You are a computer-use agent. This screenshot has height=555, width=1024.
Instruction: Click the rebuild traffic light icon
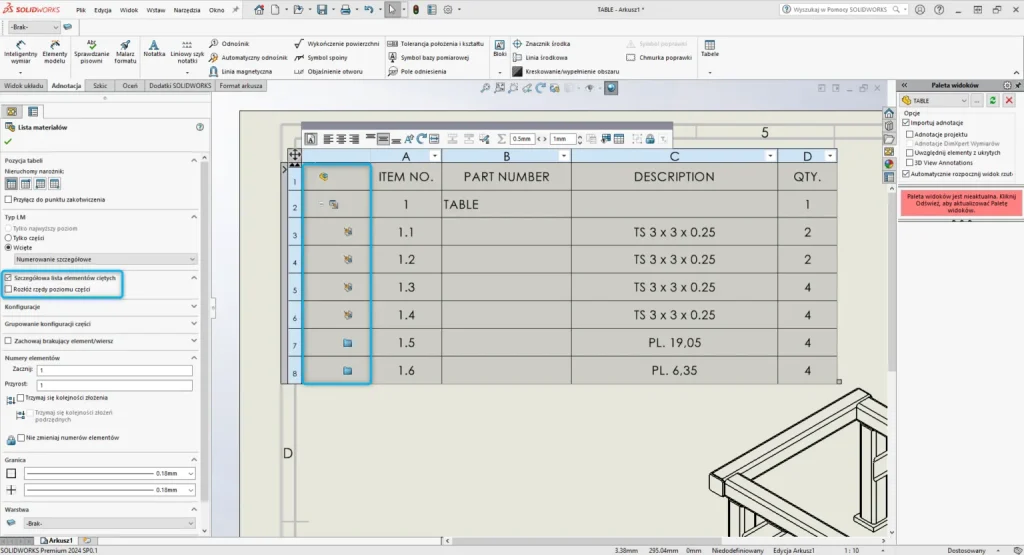pos(415,10)
